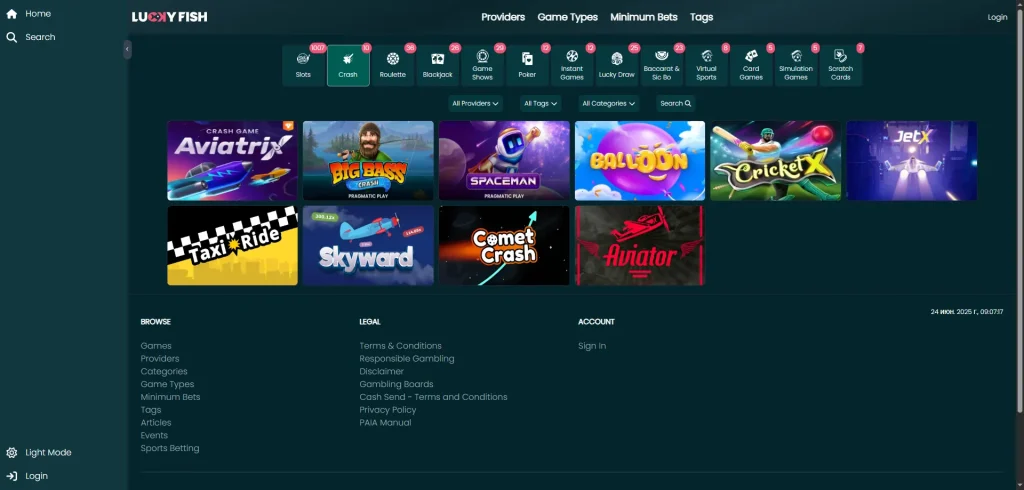Click the Games footer link
The image size is (1024, 490).
tap(156, 346)
